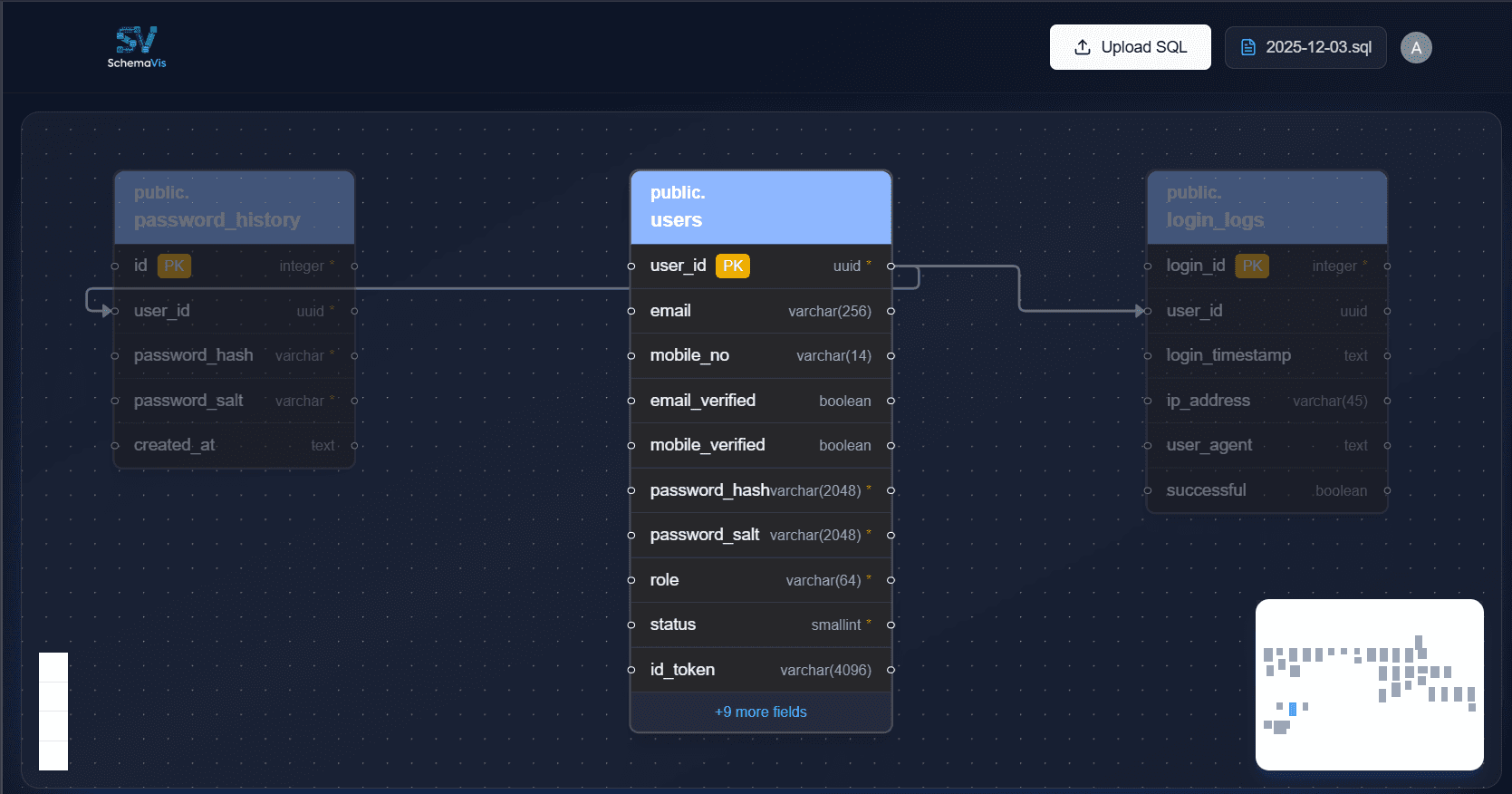
Task: Click the 'id_token' field in users table
Action: point(761,670)
